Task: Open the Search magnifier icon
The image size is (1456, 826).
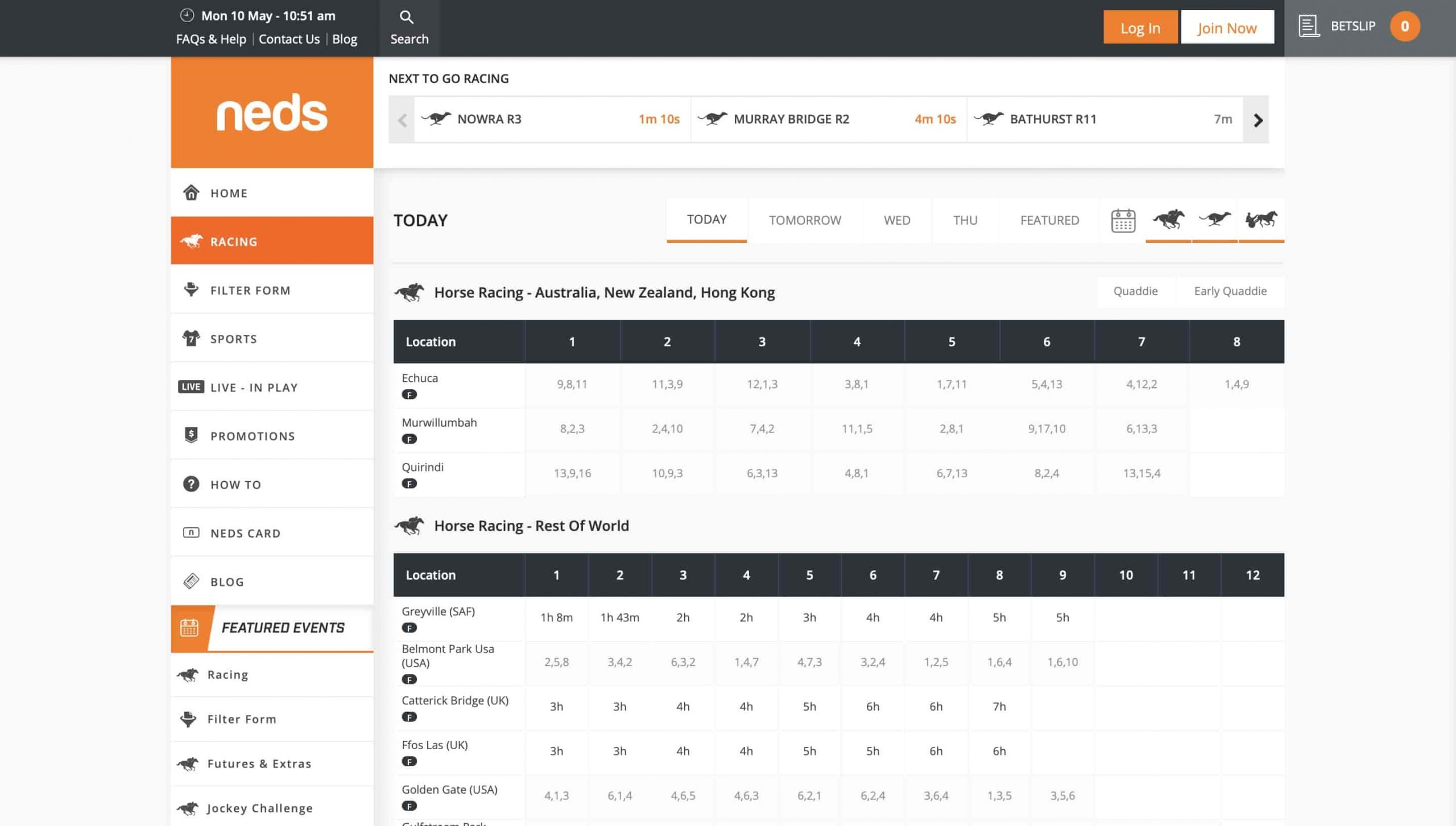Action: (406, 17)
